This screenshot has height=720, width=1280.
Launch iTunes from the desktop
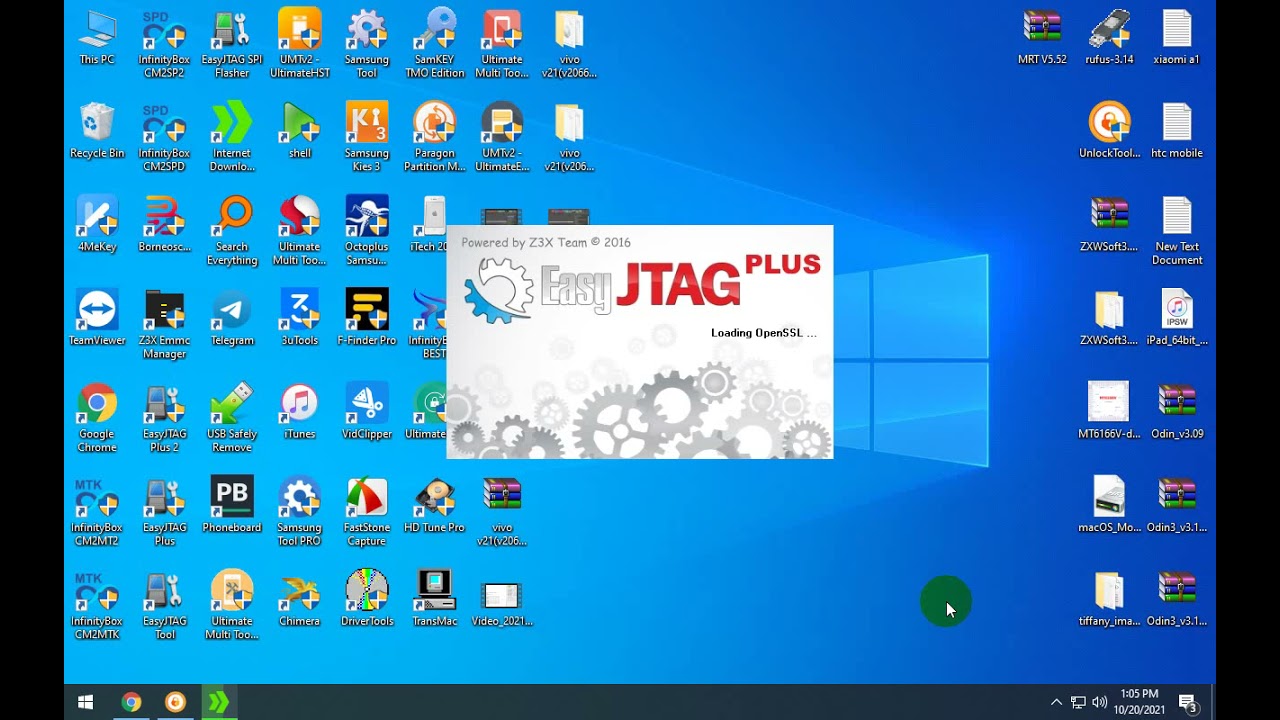(x=299, y=412)
